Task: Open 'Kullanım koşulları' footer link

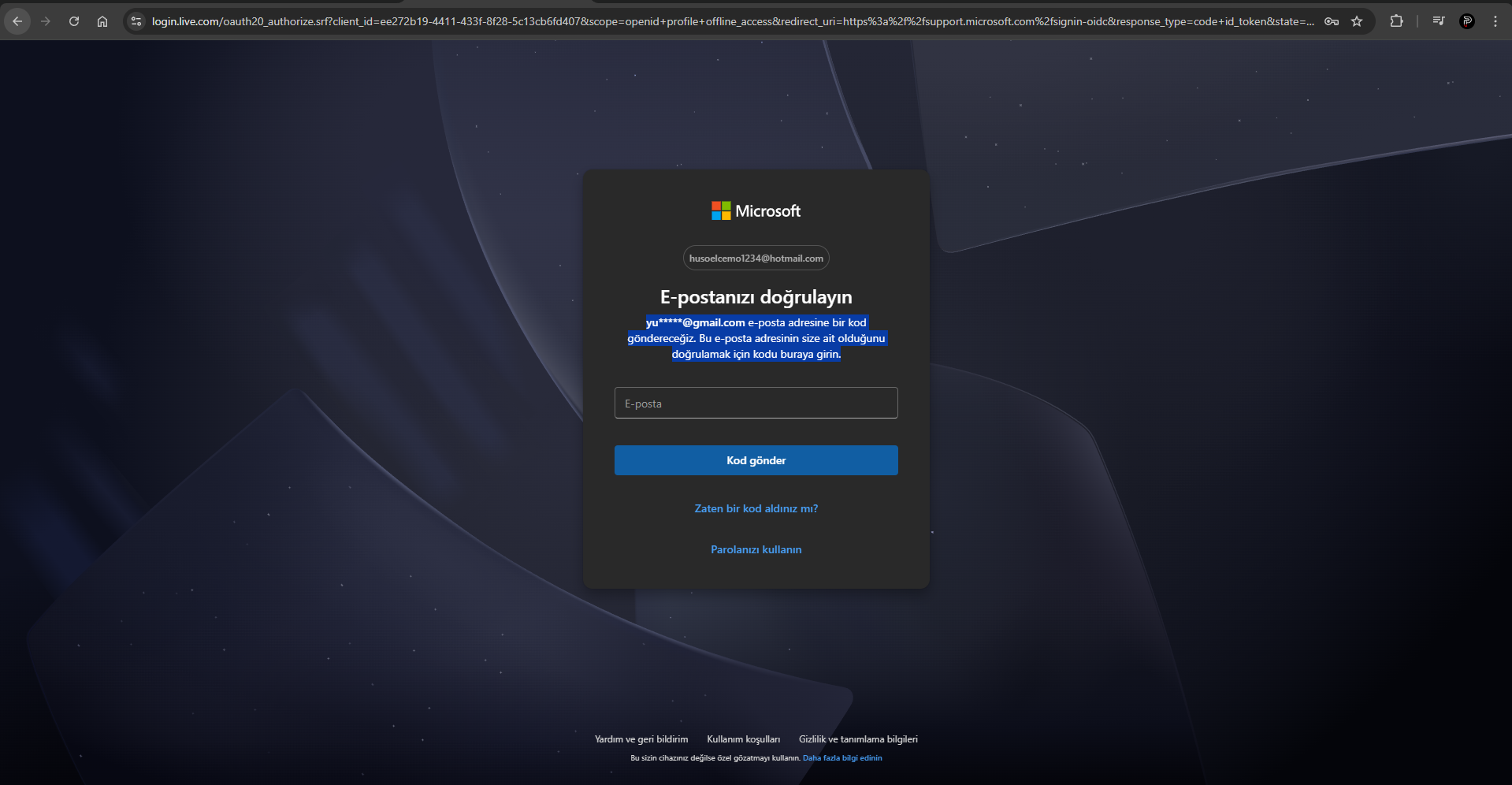Action: click(744, 739)
